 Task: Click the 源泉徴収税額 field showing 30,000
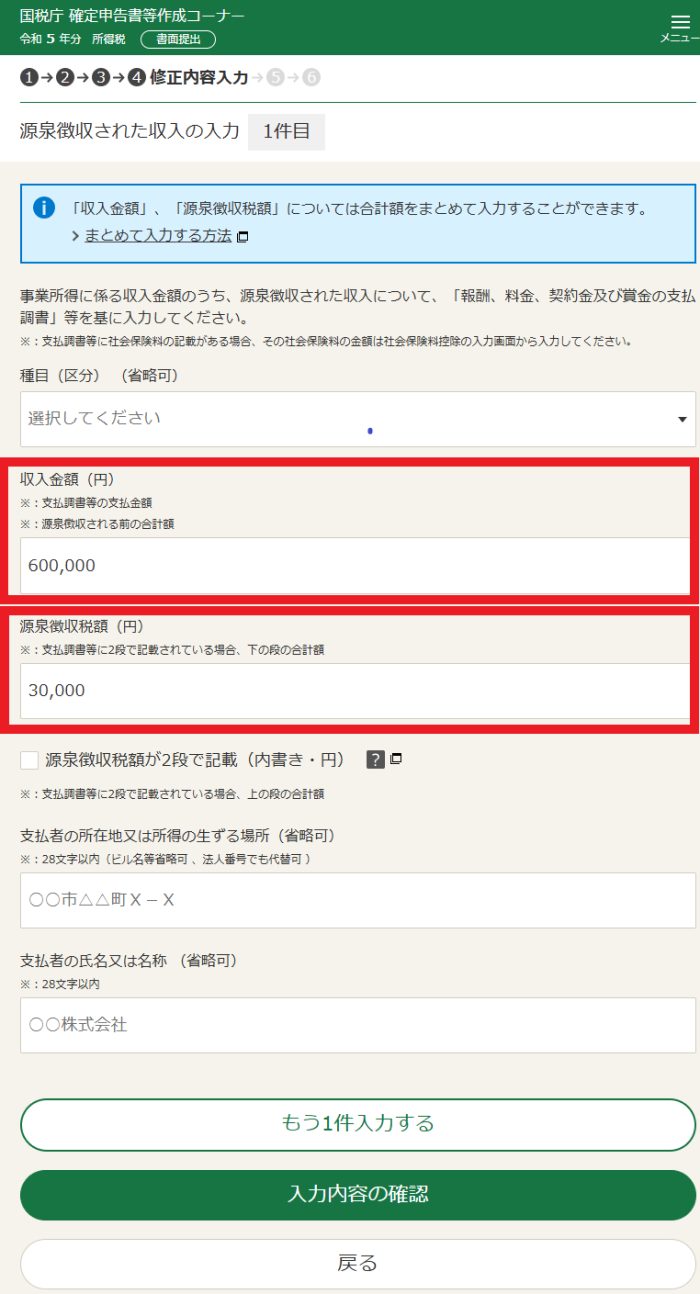355,690
